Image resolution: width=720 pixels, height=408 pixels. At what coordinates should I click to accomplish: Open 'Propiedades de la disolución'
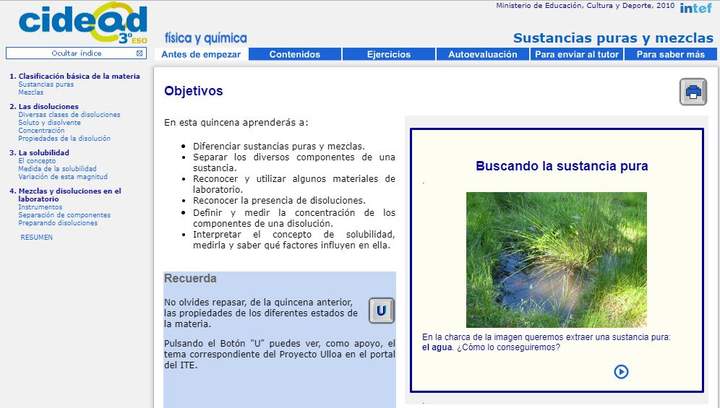(x=64, y=138)
